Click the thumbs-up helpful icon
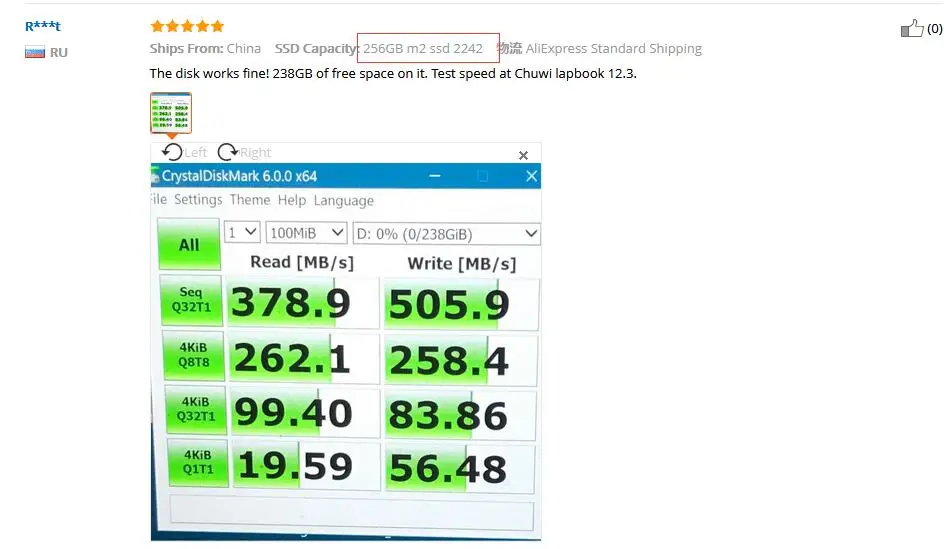This screenshot has width=952, height=549. 911,28
